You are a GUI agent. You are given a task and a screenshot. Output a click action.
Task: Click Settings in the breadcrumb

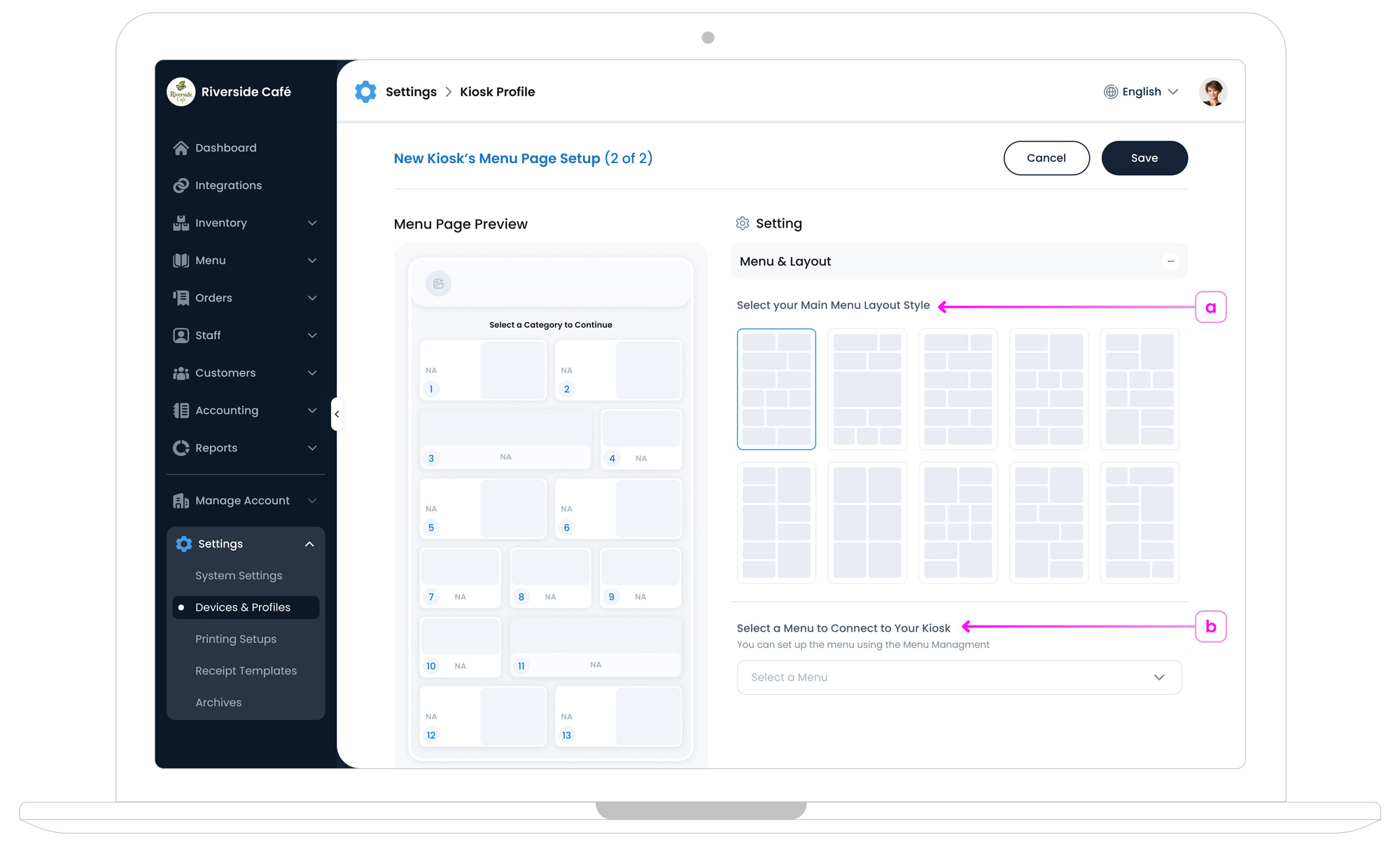pos(411,92)
